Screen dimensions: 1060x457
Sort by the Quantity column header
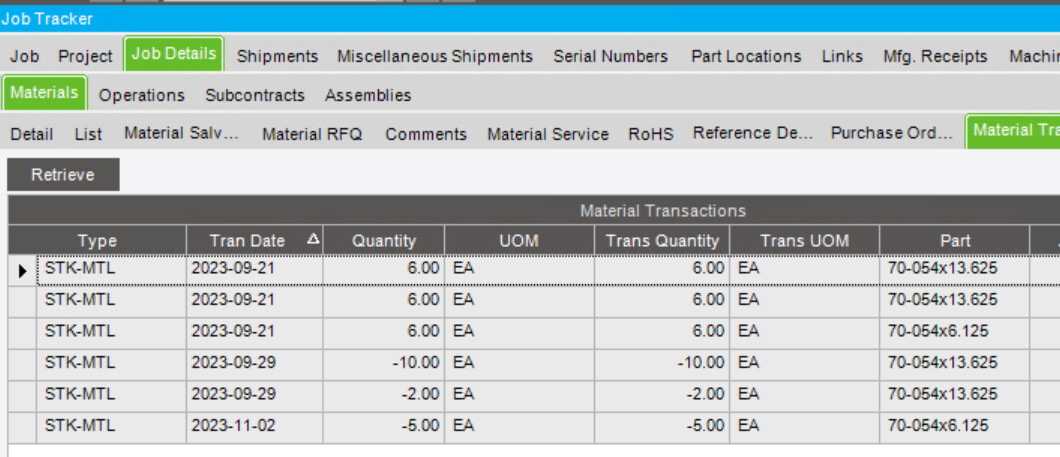tap(384, 240)
